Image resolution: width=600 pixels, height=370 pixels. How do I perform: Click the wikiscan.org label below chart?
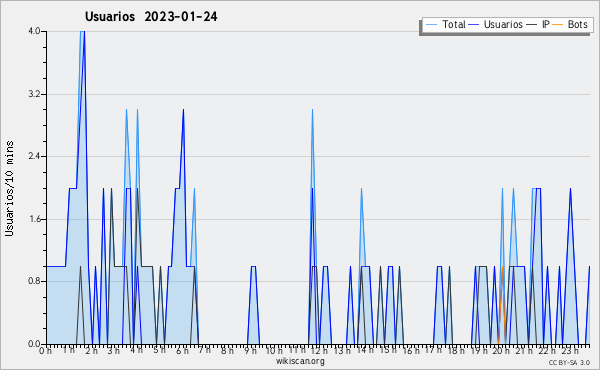pos(300,361)
